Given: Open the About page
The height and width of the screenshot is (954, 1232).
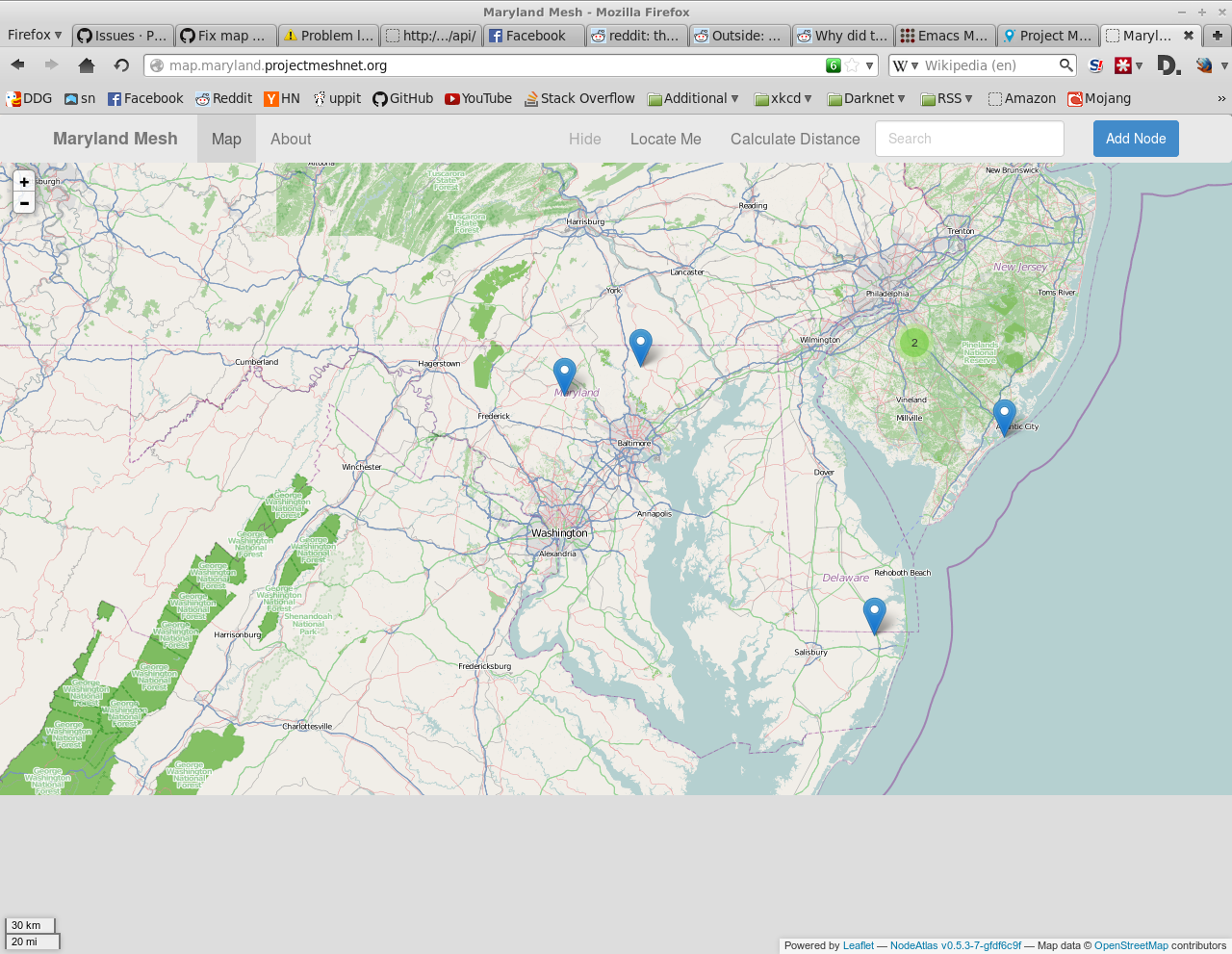Looking at the screenshot, I should 291,139.
